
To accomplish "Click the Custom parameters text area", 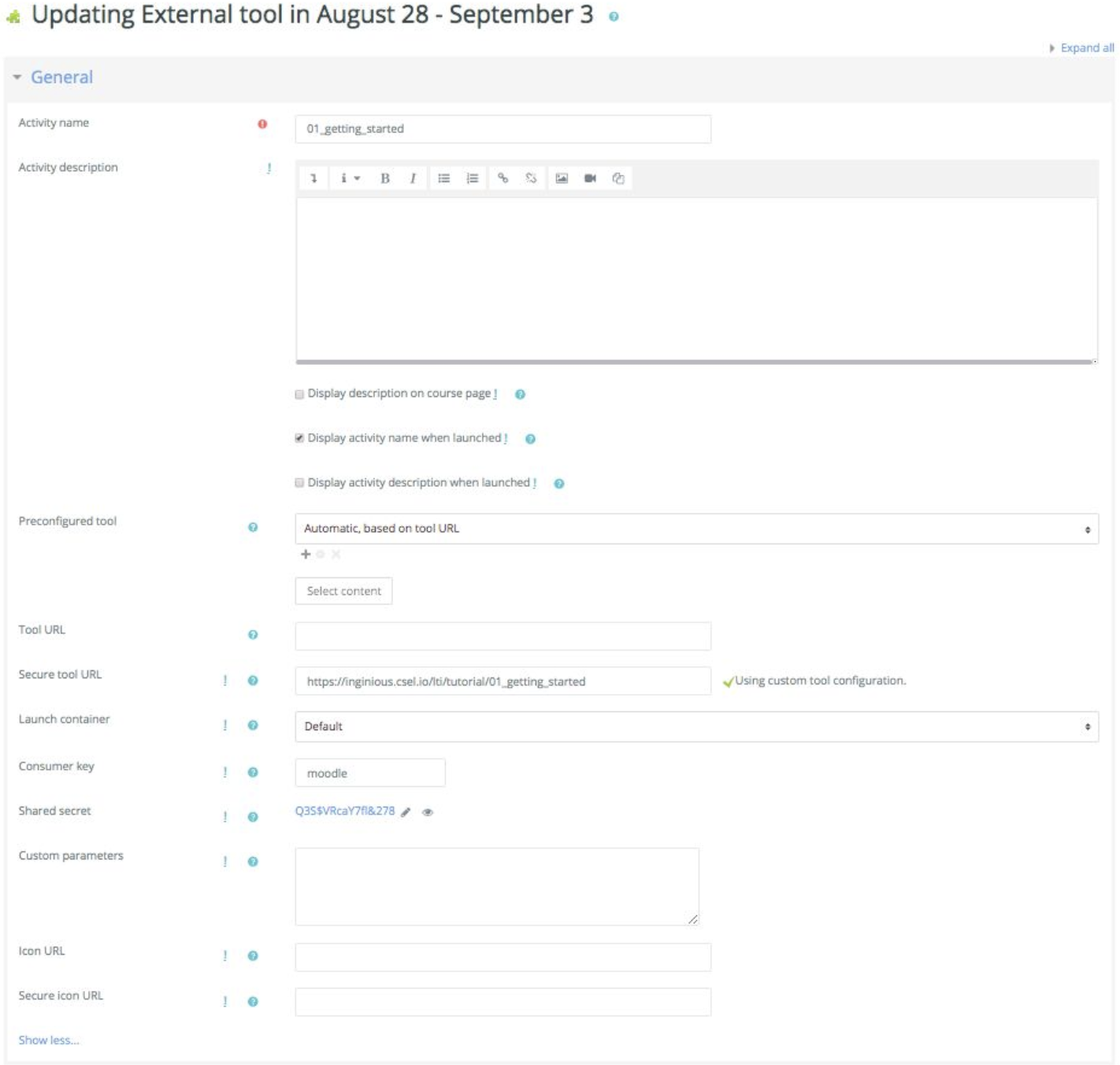I will 497,886.
